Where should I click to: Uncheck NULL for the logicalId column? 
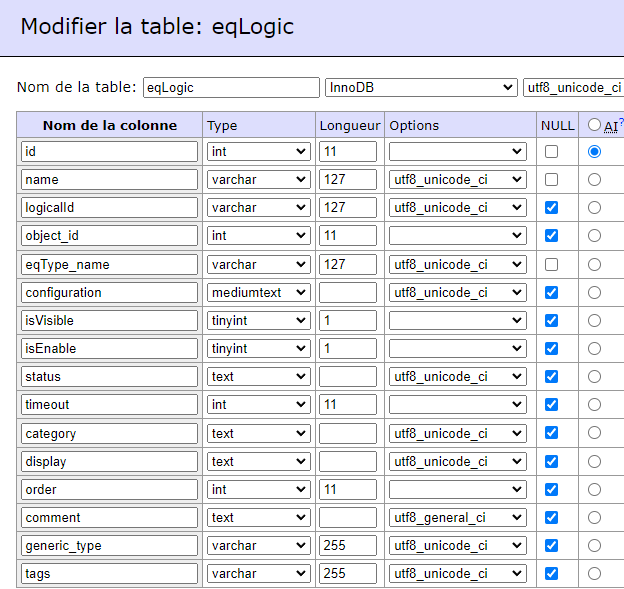pos(551,207)
